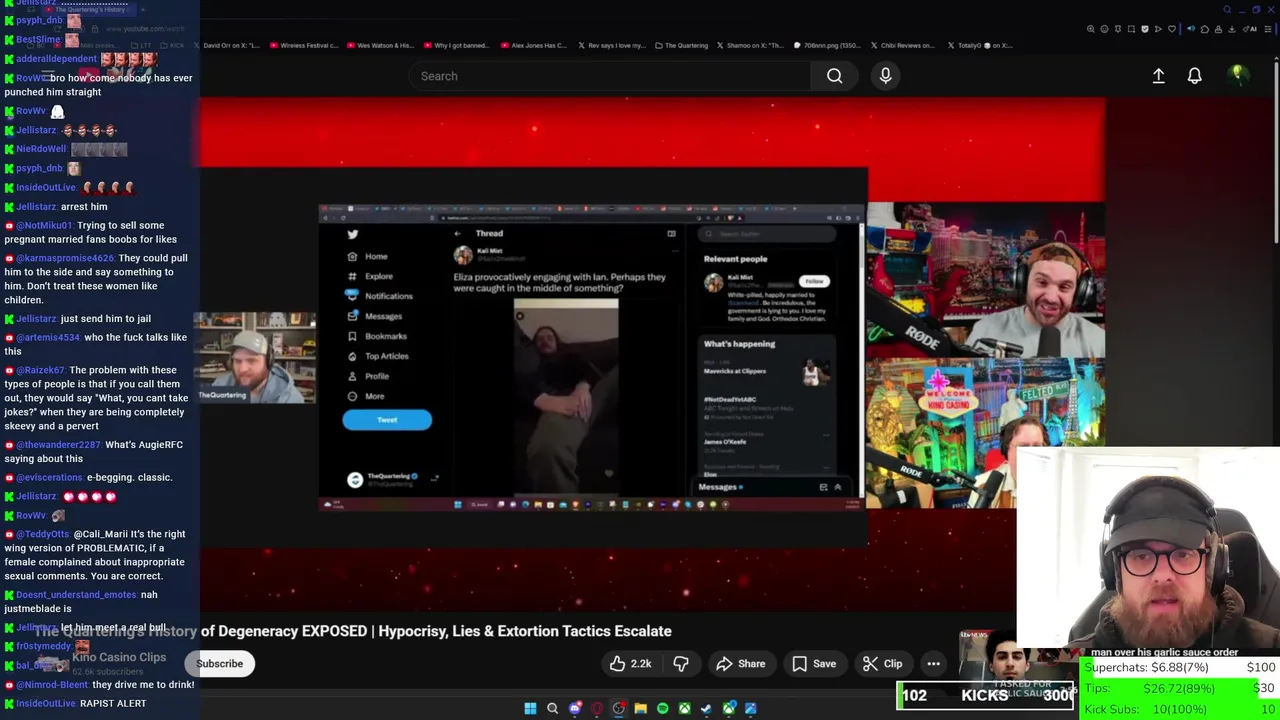Open the Photos app taskbar icon

tap(751, 708)
